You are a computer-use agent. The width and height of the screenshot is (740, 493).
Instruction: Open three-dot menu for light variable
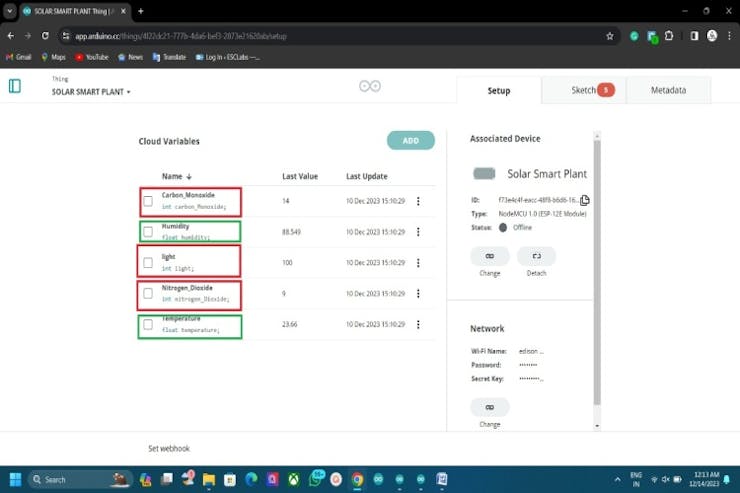click(418, 263)
